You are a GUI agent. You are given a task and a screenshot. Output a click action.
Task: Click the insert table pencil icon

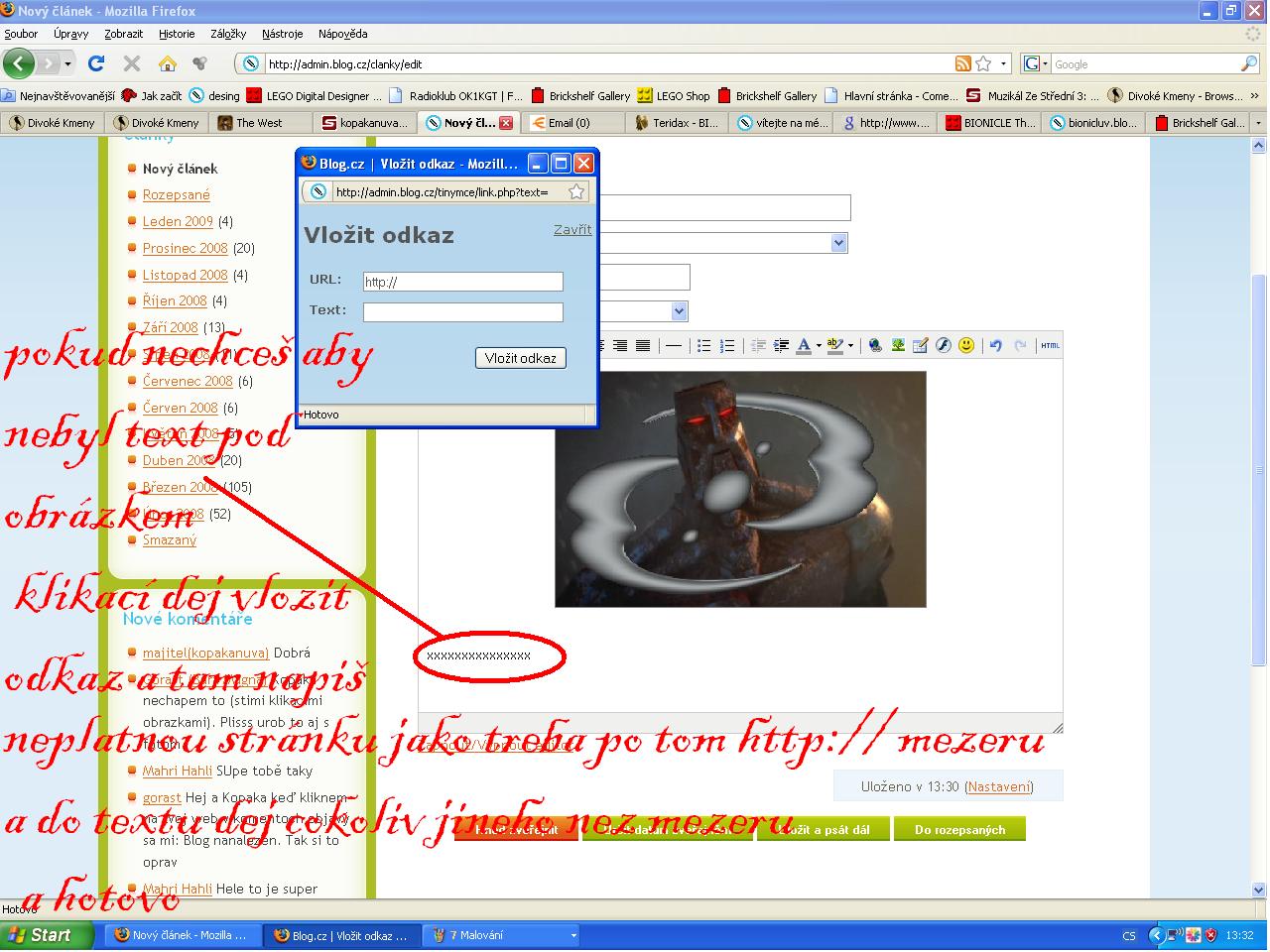coord(921,345)
